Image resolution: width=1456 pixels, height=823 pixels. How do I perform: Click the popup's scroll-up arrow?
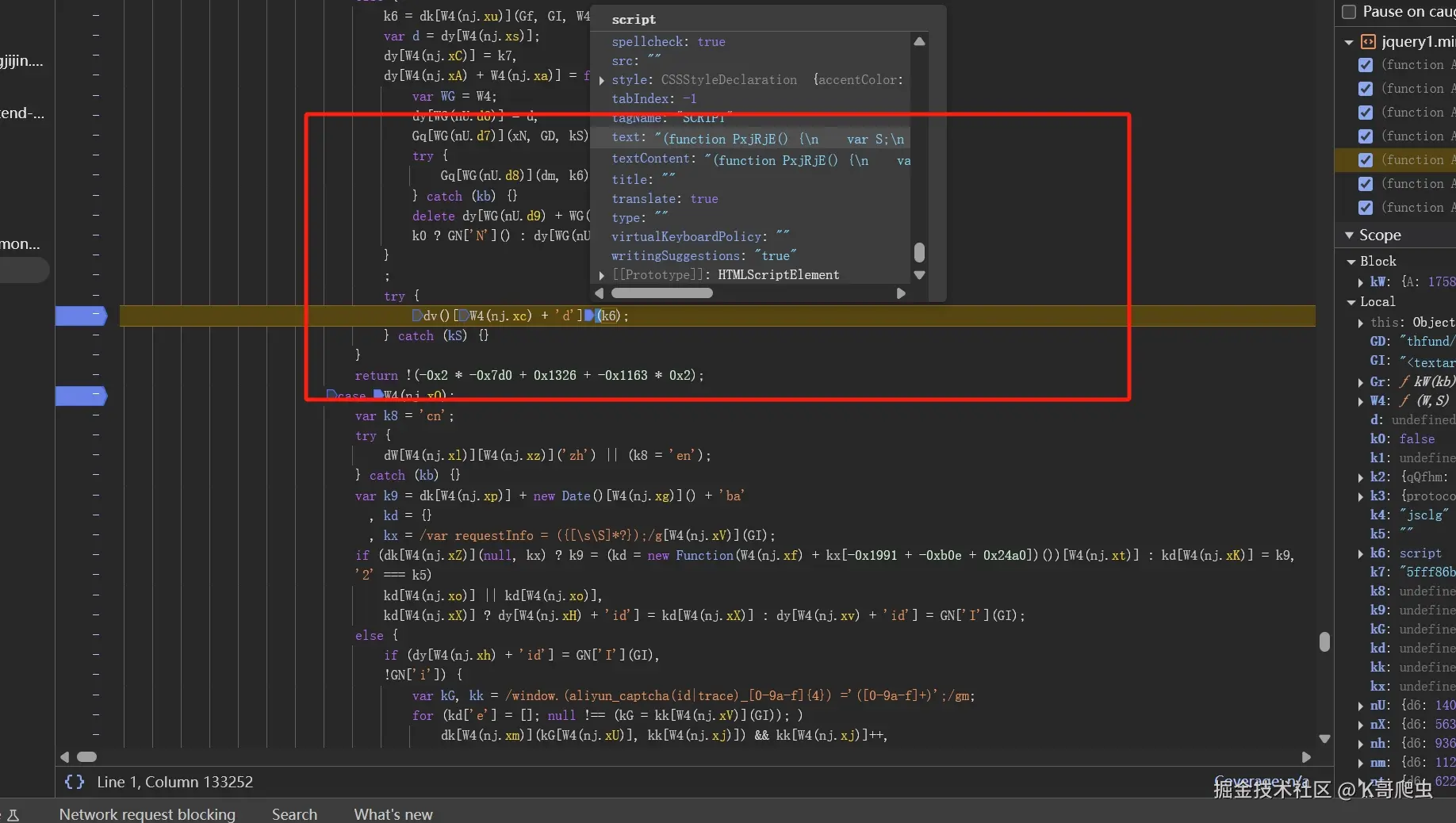(x=919, y=41)
